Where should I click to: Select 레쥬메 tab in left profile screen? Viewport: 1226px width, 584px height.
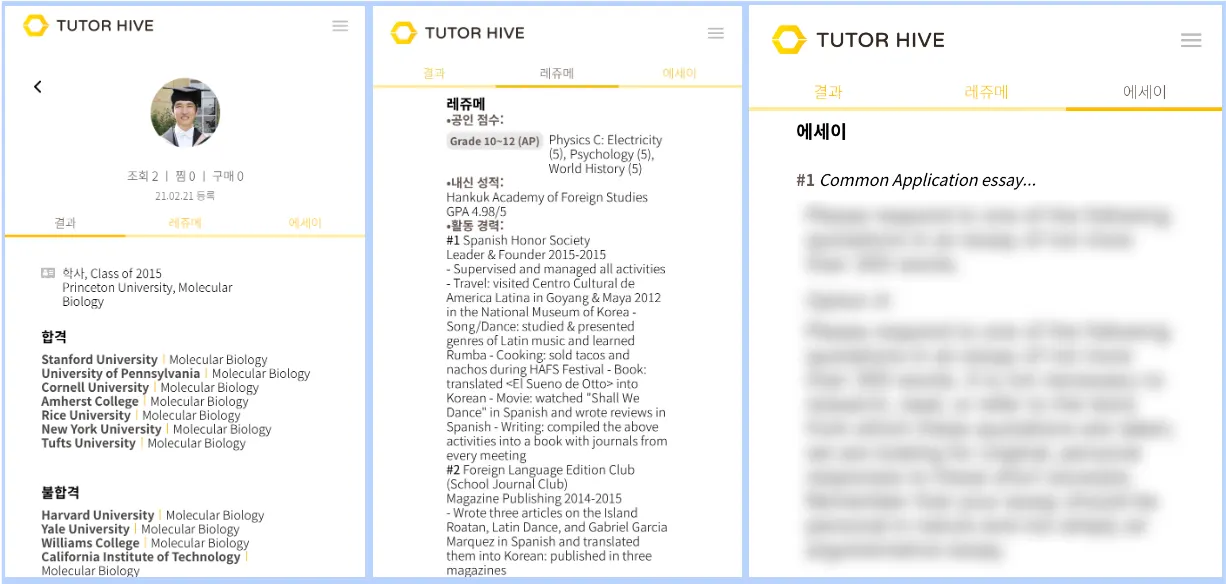point(185,223)
